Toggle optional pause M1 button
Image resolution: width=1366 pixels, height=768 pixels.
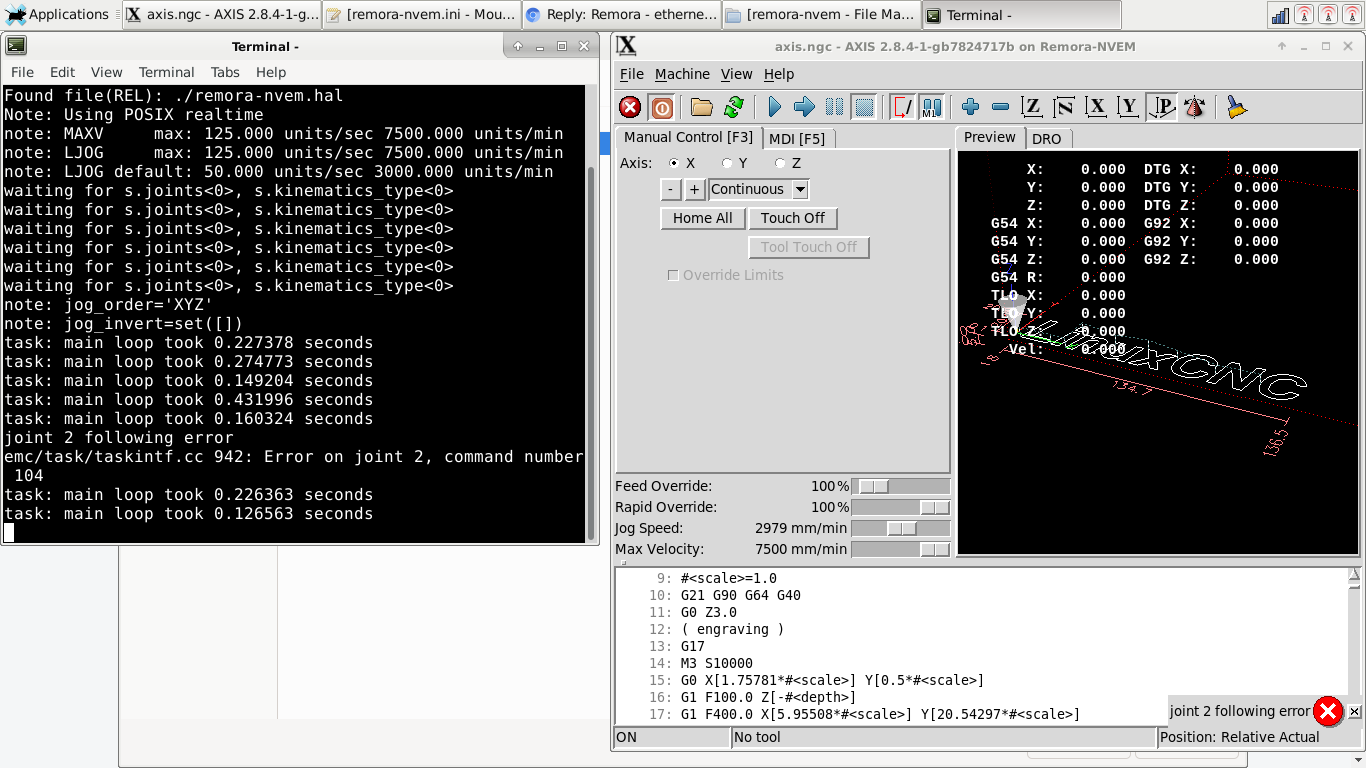point(932,107)
